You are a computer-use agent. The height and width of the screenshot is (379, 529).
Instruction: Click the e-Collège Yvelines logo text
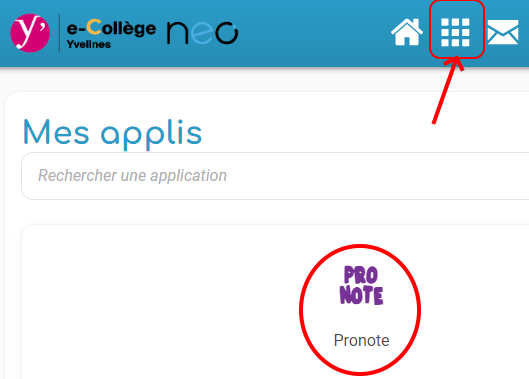pos(111,34)
